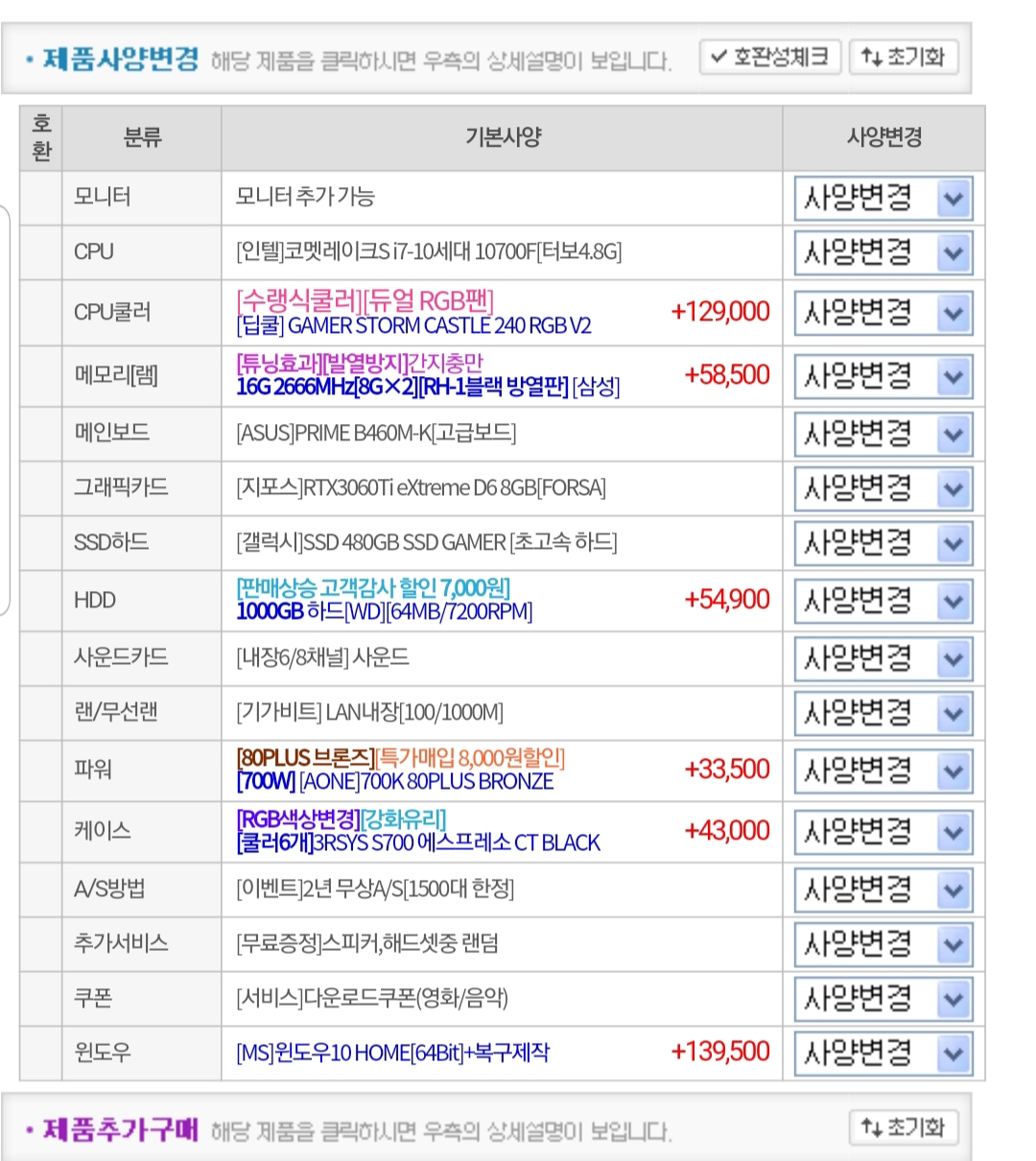The image size is (1036, 1161).
Task: Select the RTX3060Ti eXtreme D6 8GB spec
Action: coord(421,488)
